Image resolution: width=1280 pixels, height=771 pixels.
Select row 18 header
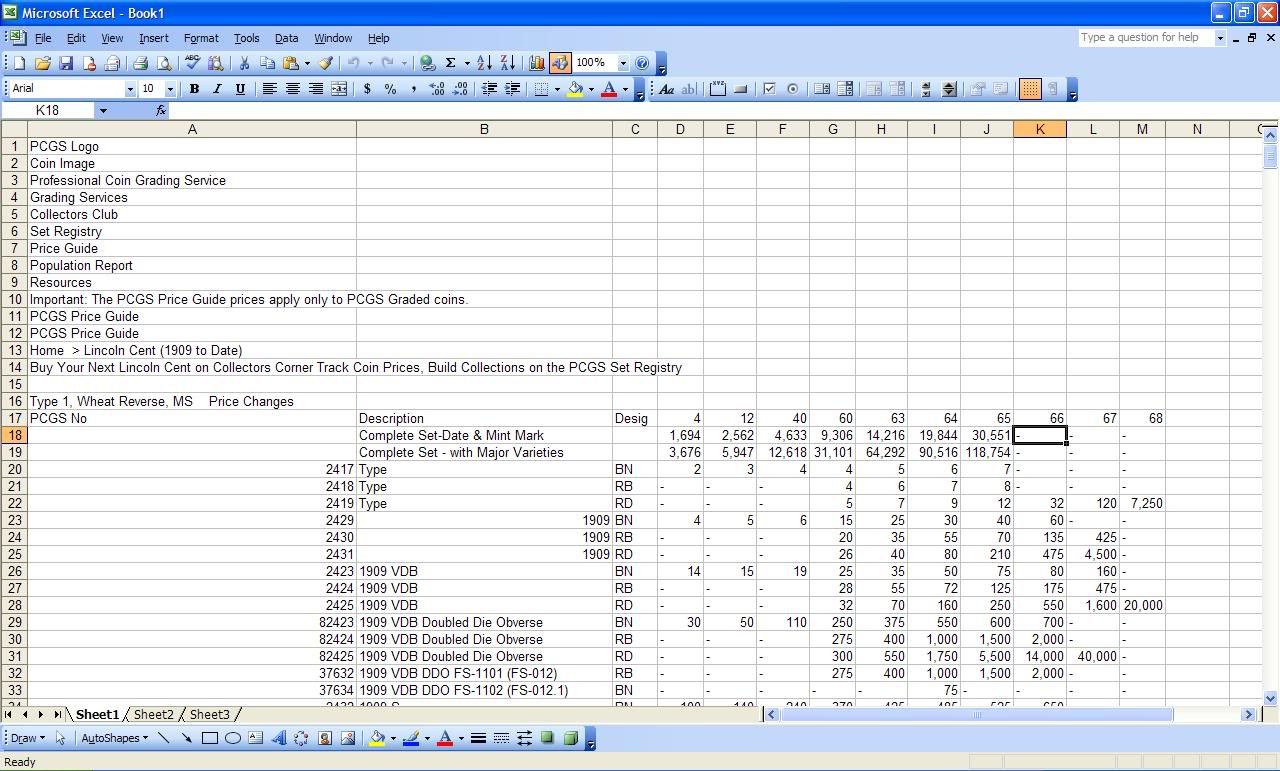click(14, 435)
